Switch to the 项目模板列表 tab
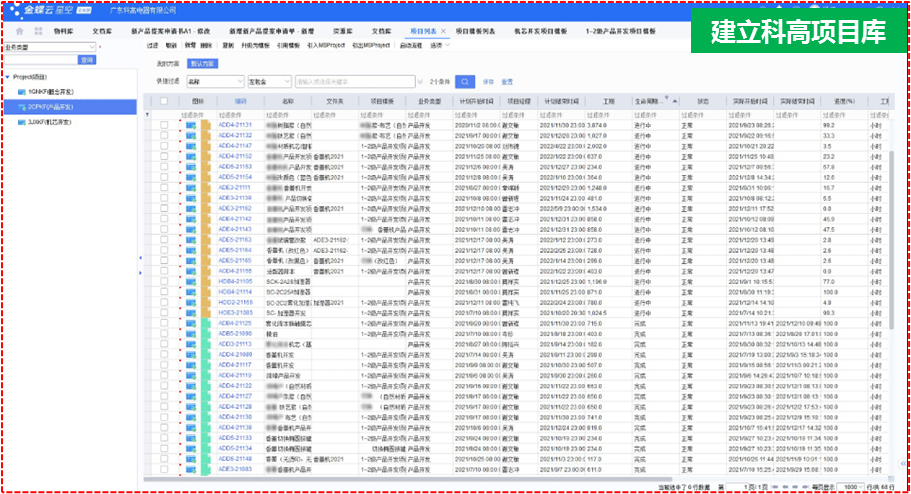Screen dimensions: 911x494 click(x=475, y=31)
